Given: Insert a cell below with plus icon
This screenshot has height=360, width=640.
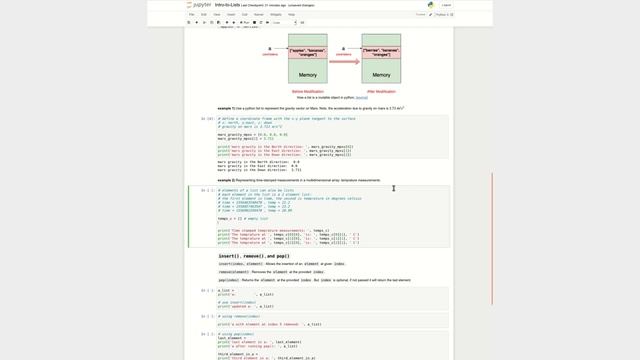Looking at the screenshot, I should point(196,22).
